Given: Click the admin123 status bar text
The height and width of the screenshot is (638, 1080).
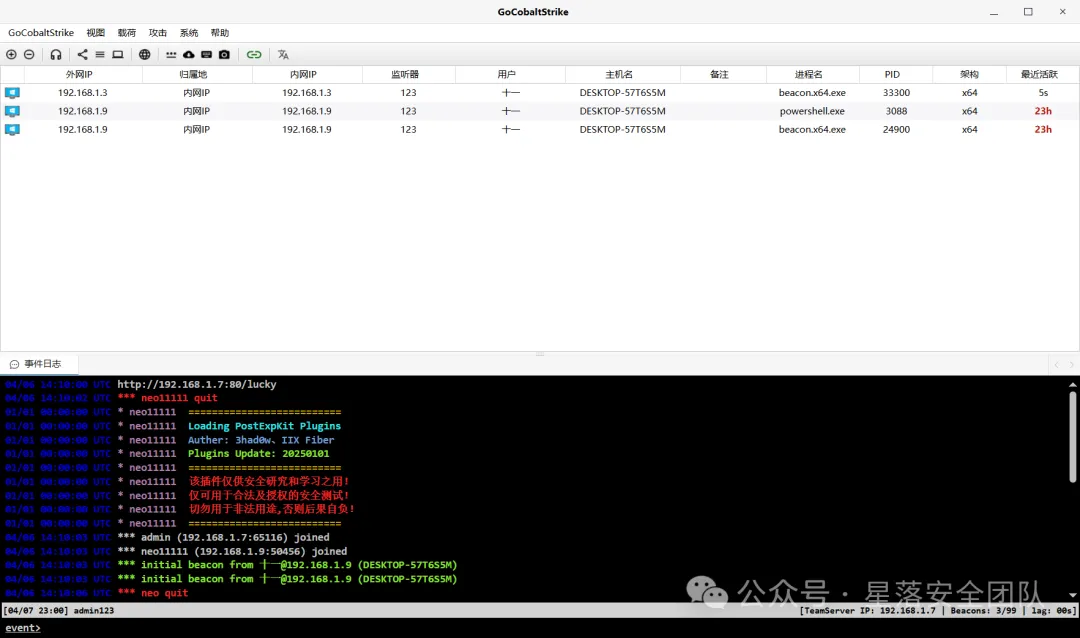Looking at the screenshot, I should 94,610.
